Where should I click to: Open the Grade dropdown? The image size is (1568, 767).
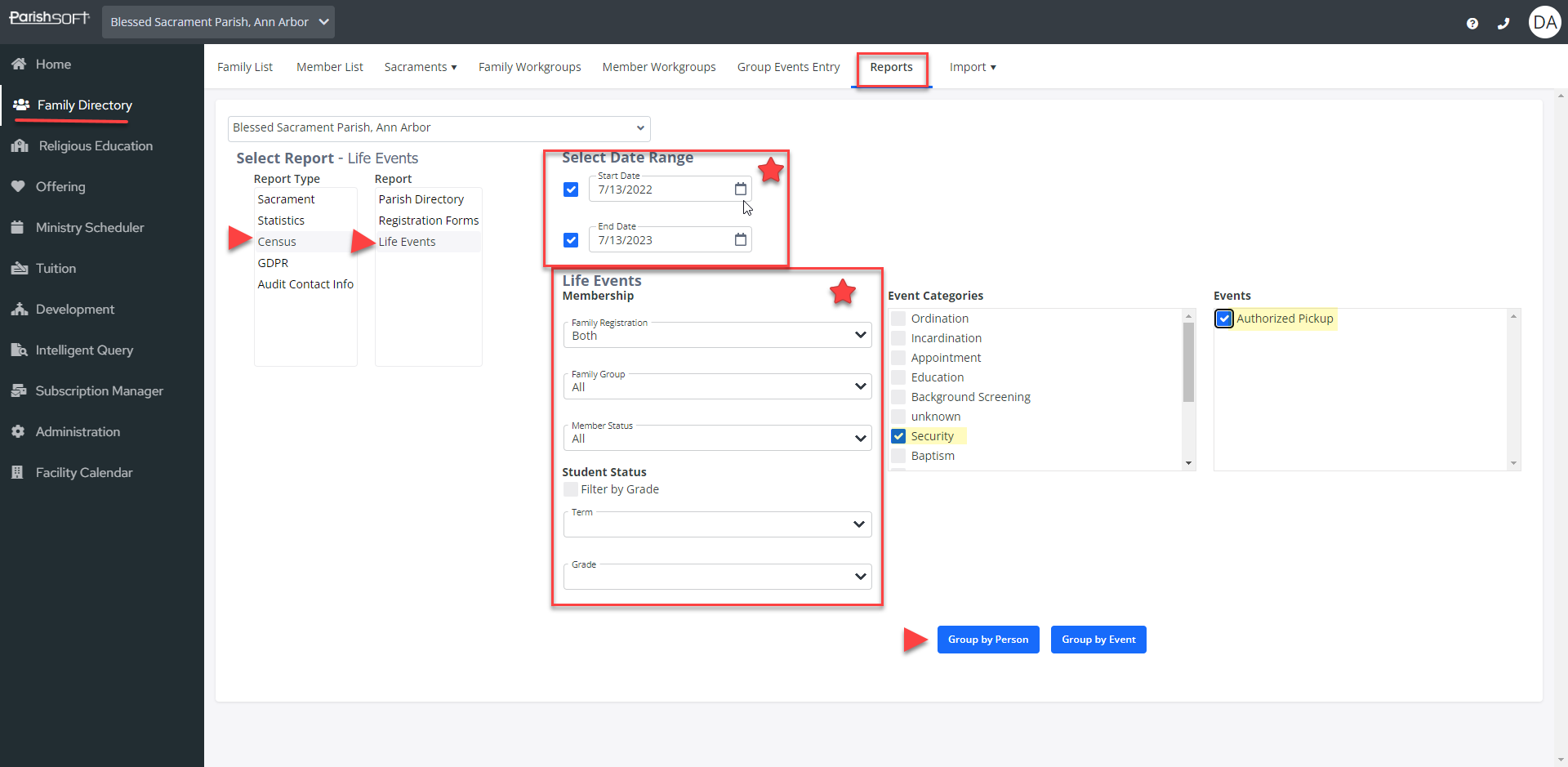717,577
